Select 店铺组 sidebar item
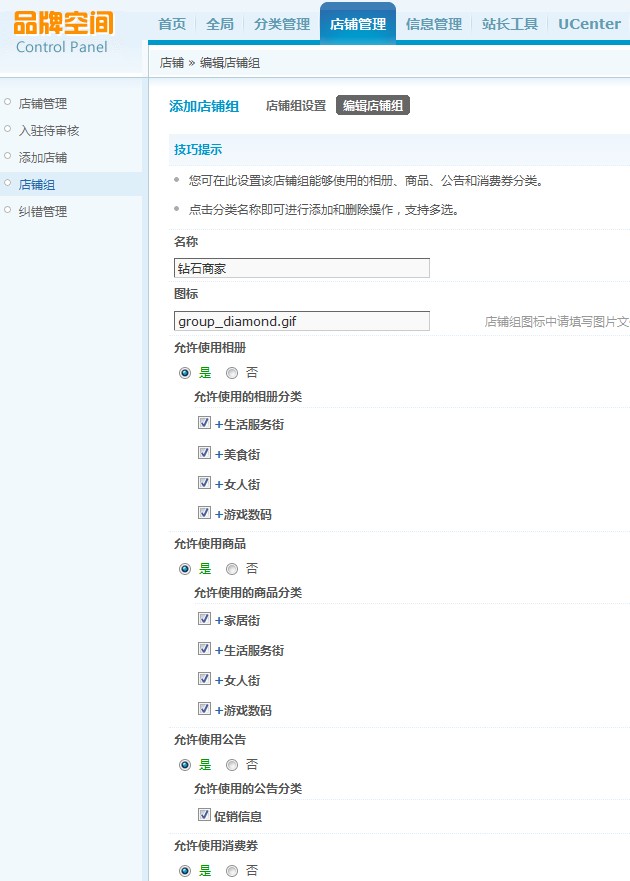The height and width of the screenshot is (881, 630). [x=37, y=184]
